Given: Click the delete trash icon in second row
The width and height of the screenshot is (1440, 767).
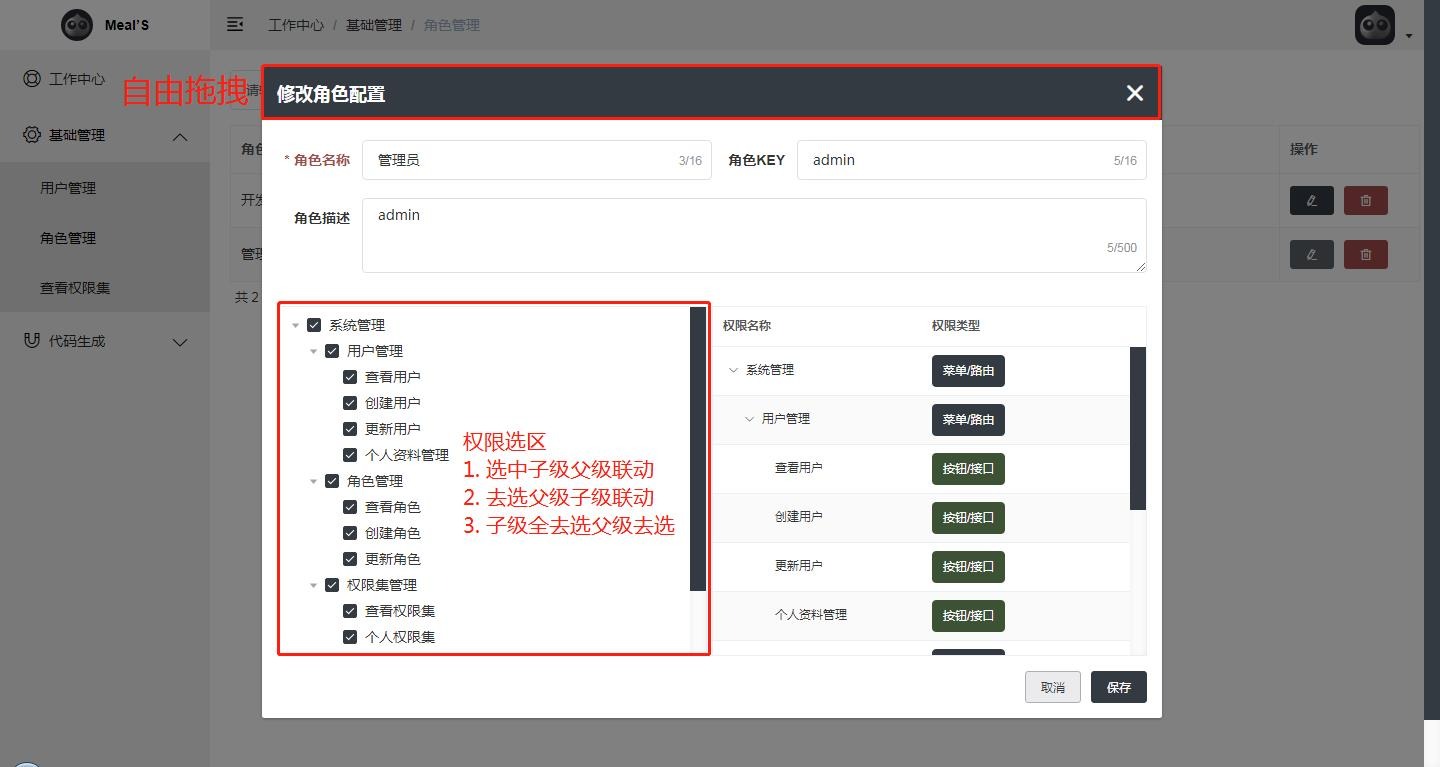Looking at the screenshot, I should (1365, 254).
